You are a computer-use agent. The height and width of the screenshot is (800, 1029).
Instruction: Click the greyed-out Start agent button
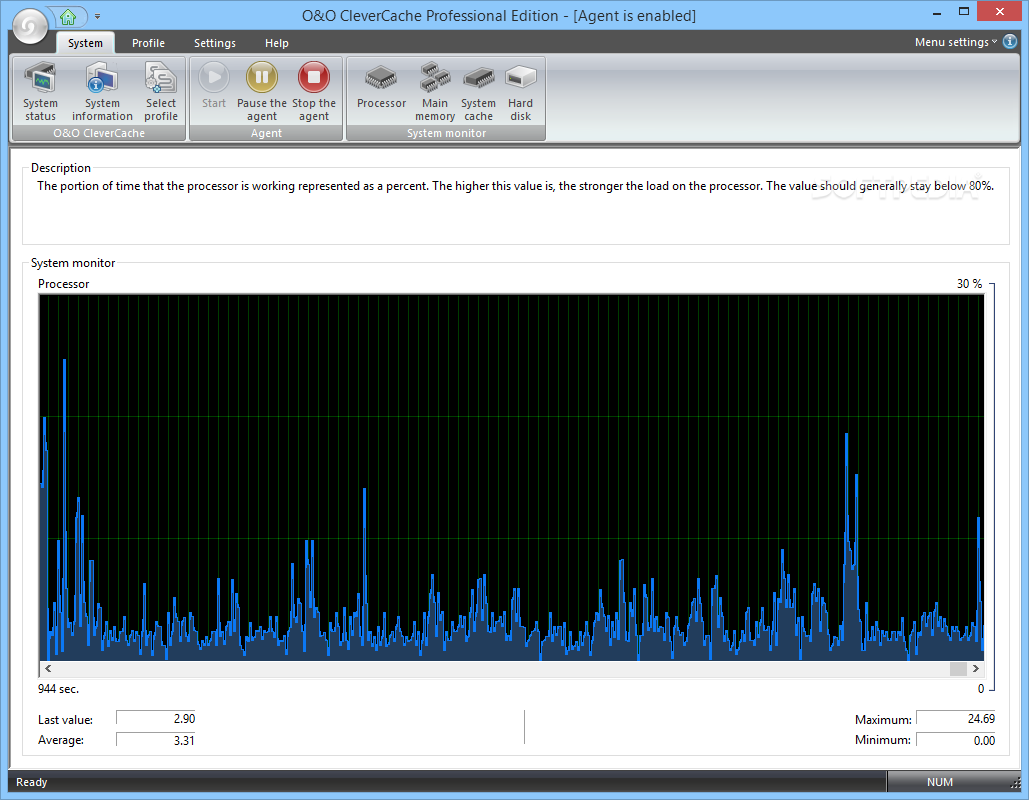point(214,85)
